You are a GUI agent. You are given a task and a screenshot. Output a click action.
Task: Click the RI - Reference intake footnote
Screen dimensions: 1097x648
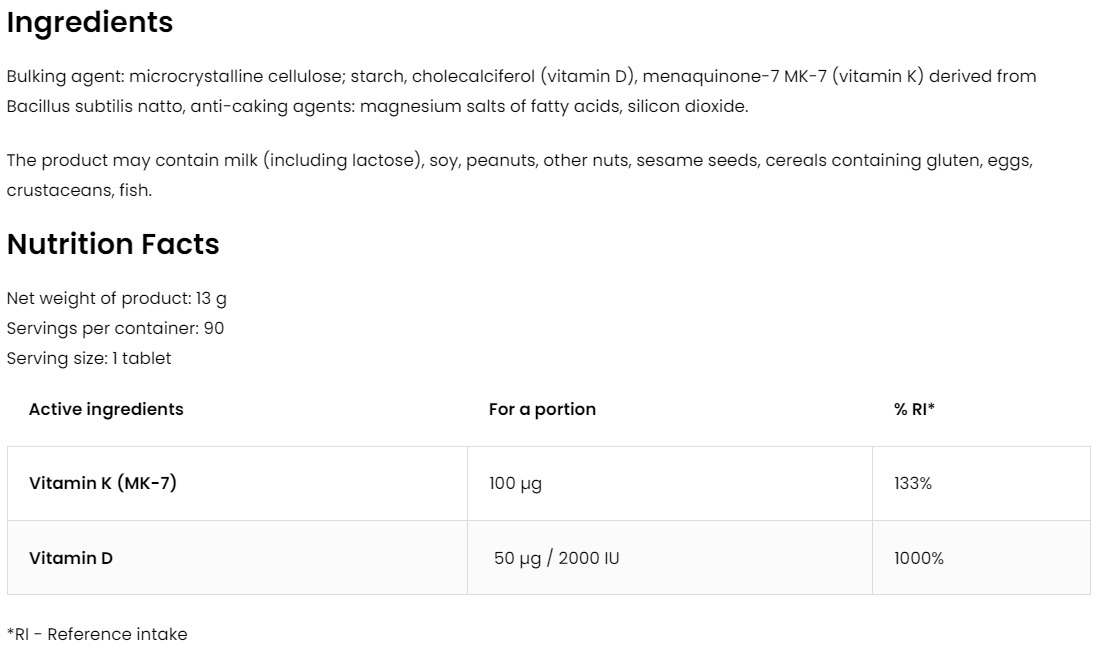(x=97, y=634)
